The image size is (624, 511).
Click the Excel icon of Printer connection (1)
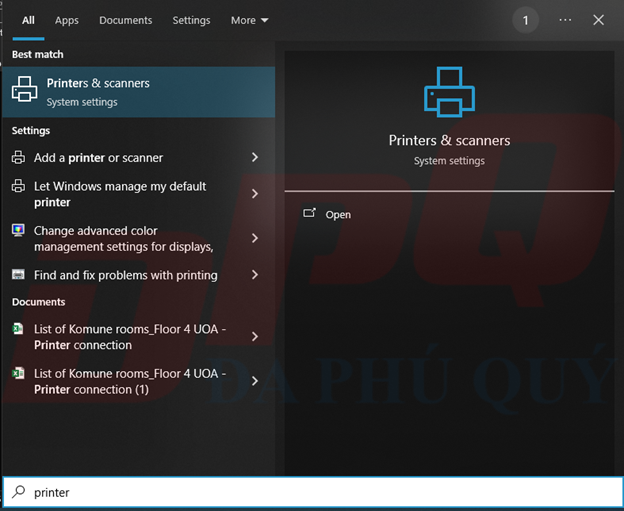[x=18, y=373]
